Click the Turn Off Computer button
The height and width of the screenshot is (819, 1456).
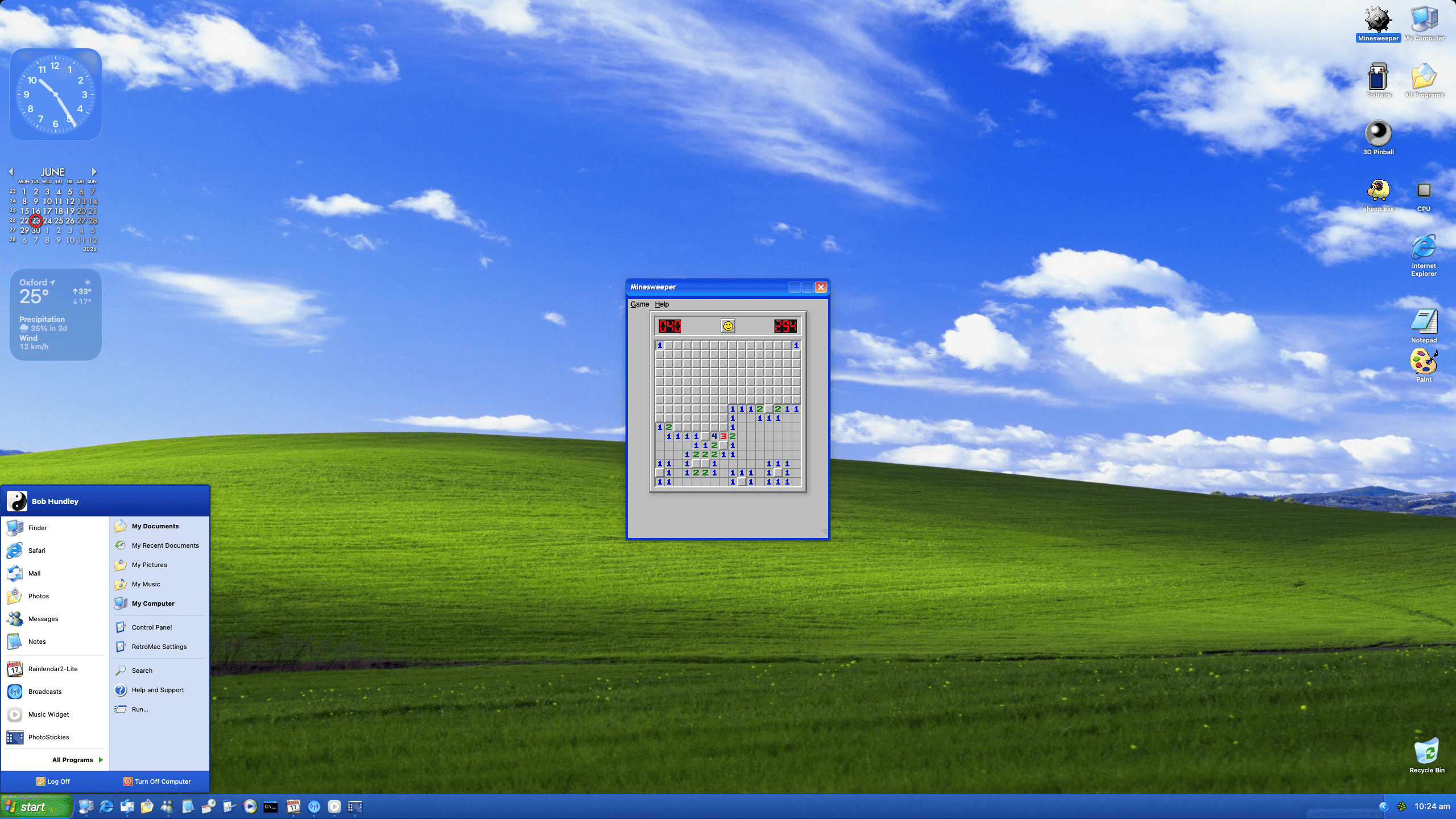coord(158,781)
